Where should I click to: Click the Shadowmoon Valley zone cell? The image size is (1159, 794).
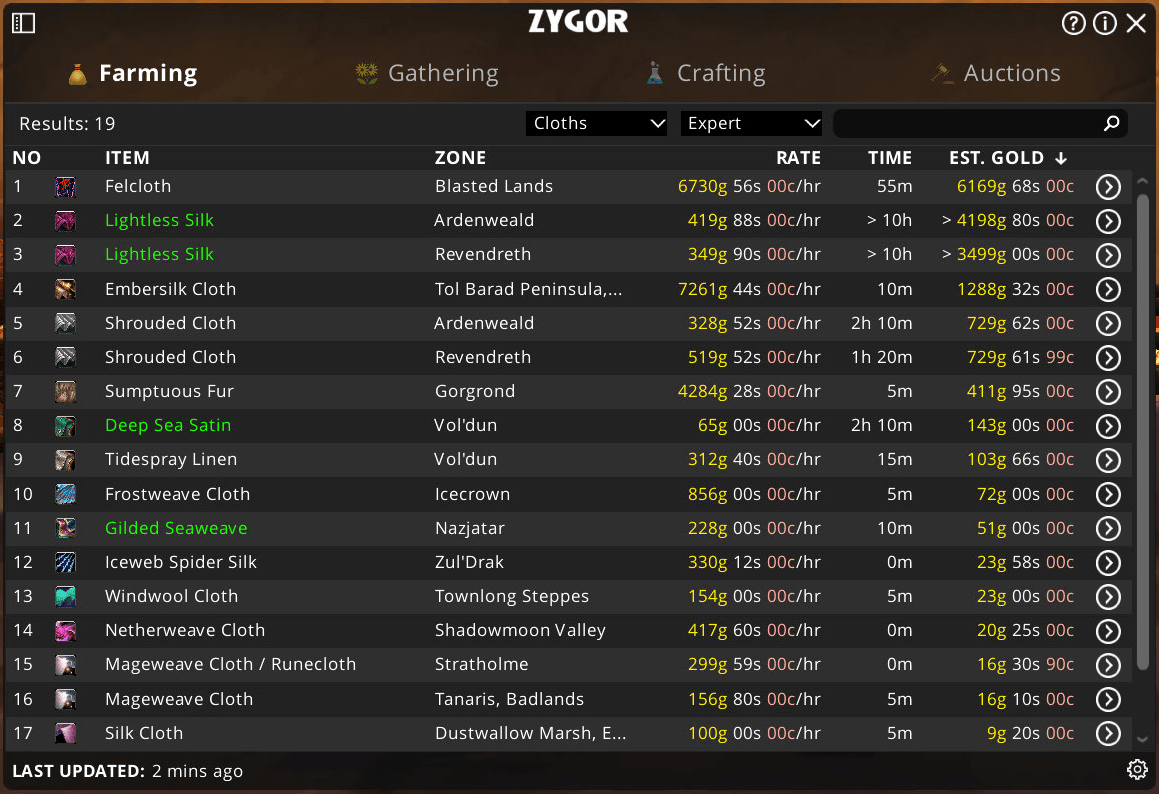520,631
